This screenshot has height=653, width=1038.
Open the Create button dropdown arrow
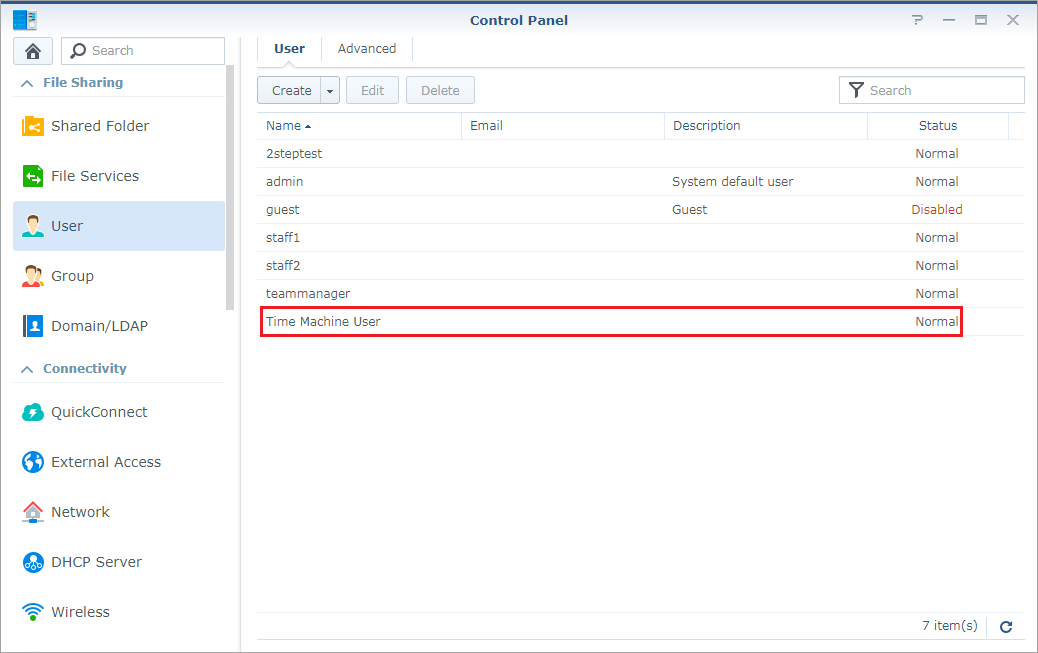330,91
